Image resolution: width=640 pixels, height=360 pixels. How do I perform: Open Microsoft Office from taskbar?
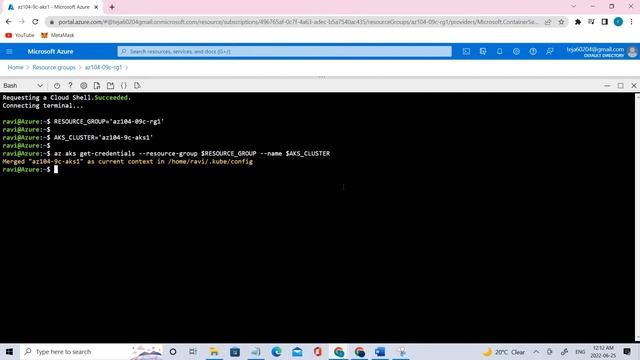point(318,352)
